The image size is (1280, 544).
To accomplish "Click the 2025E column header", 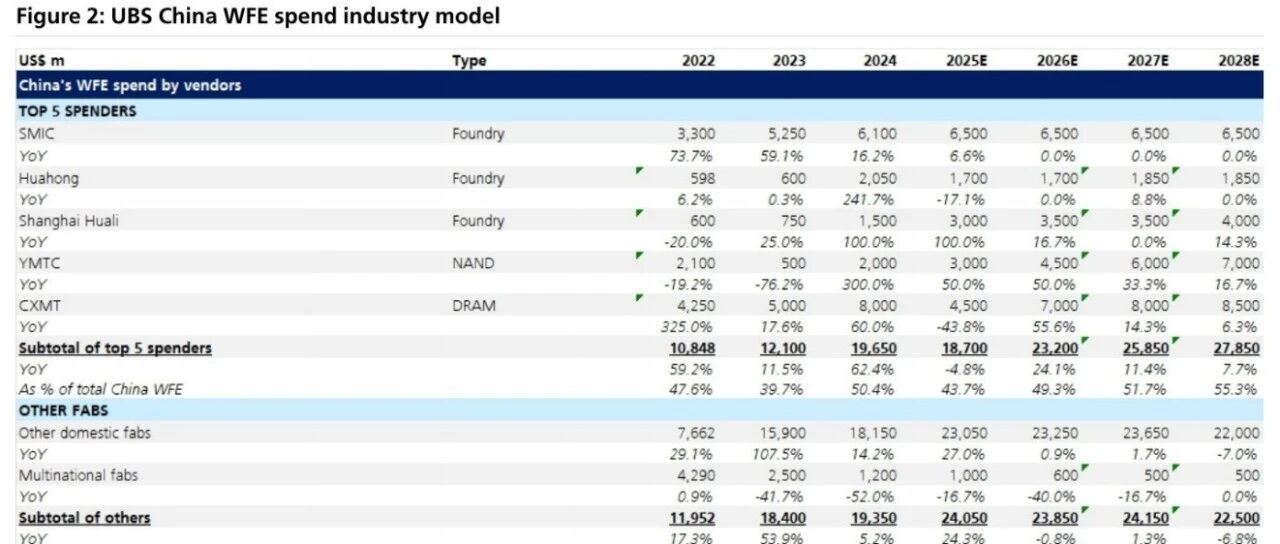I will click(967, 61).
